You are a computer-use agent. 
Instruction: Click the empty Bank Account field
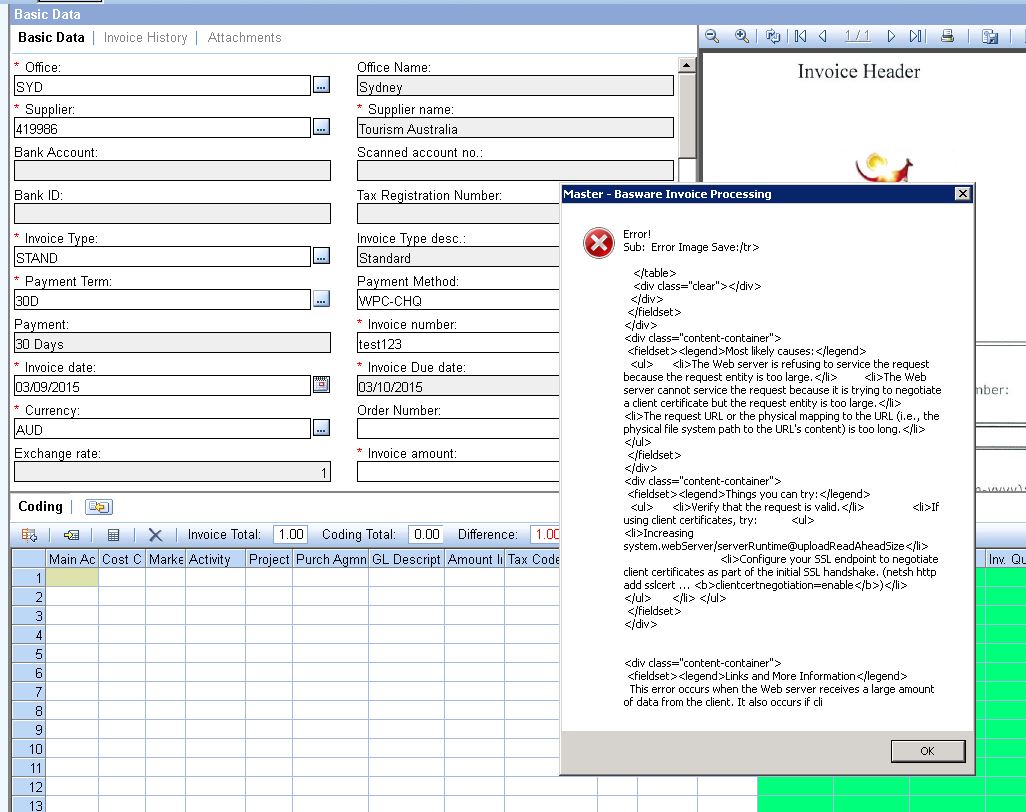172,171
